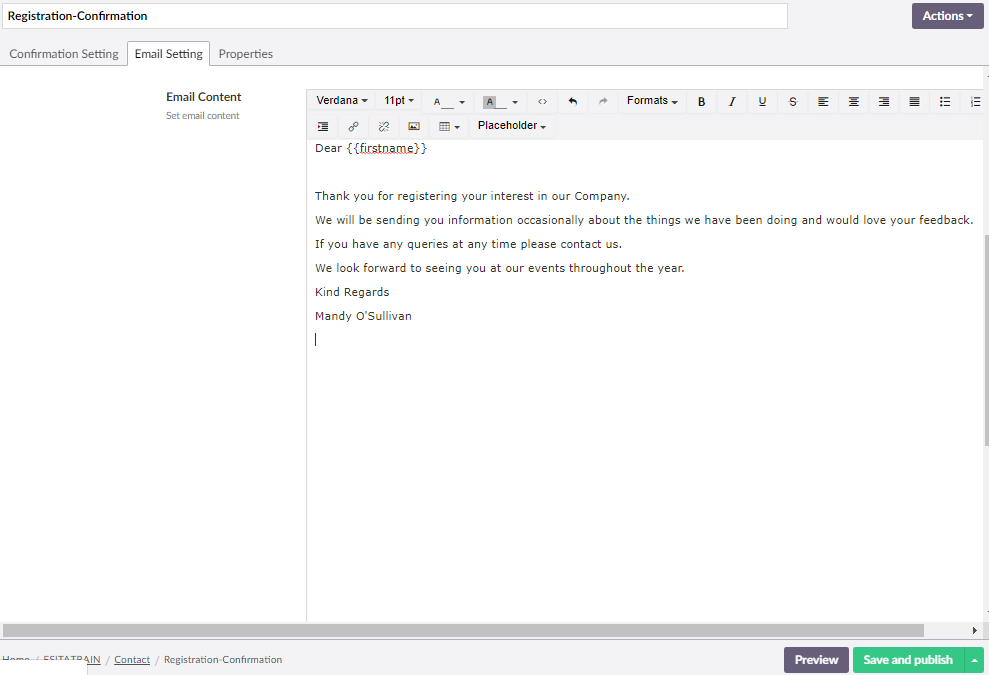Open the Verdana font family dropdown
Image resolution: width=989 pixels, height=675 pixels.
coord(342,101)
